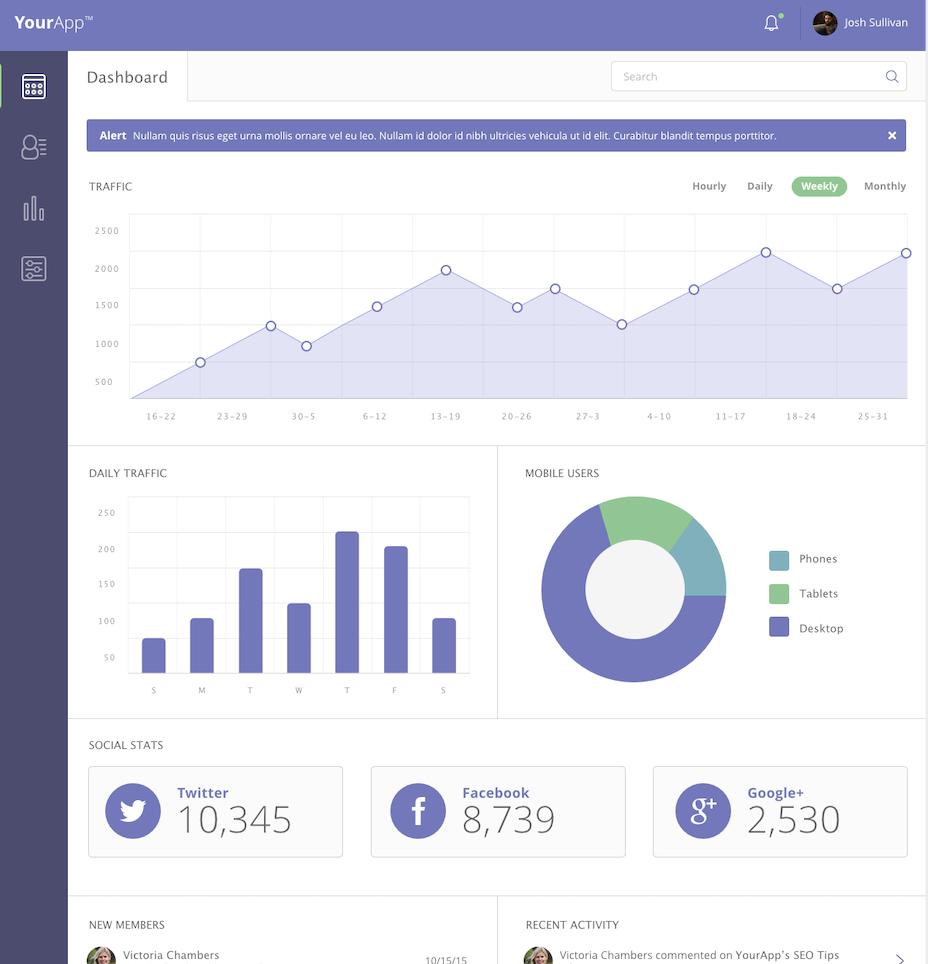Select Daily traffic view

click(x=759, y=186)
